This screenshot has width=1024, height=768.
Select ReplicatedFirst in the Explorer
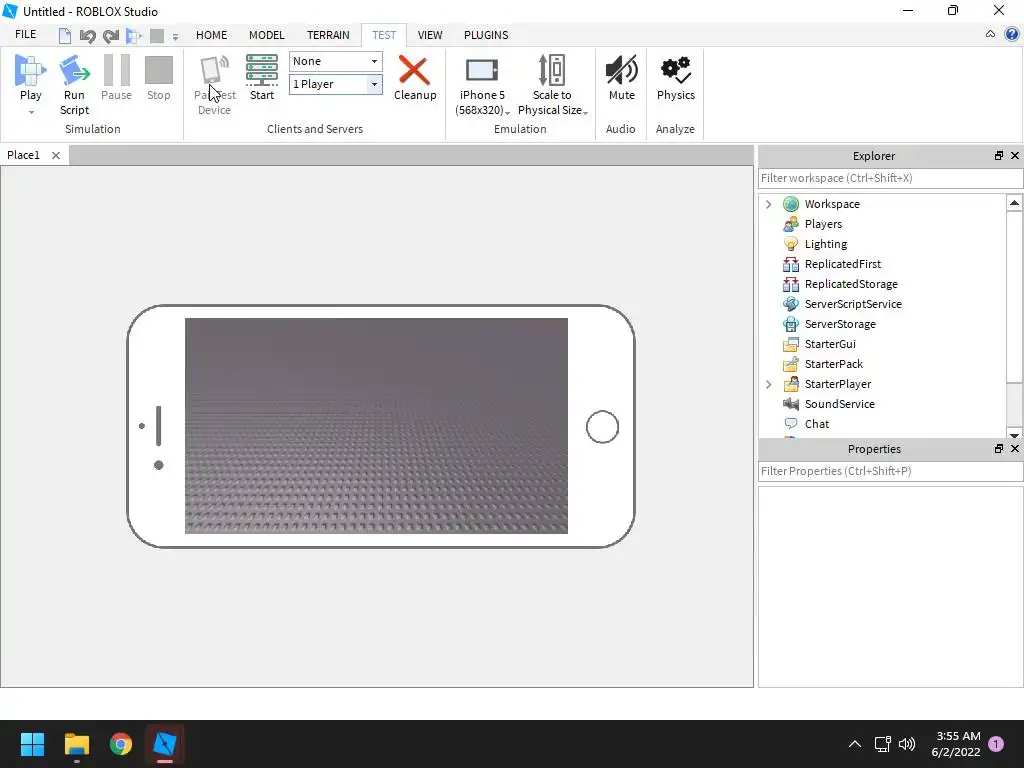(x=842, y=264)
